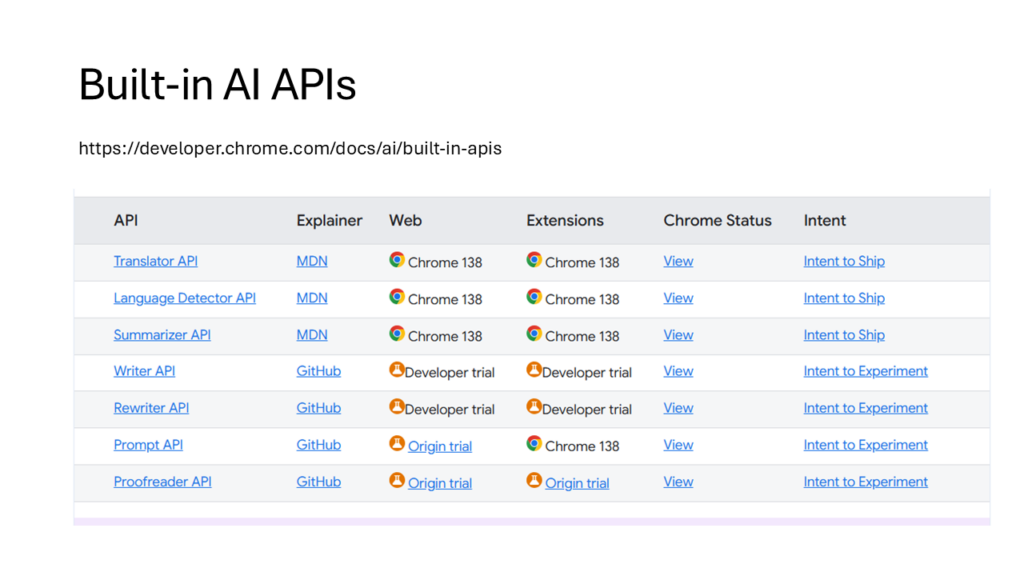Click Chrome icon in Summarizer API Extensions column
The image size is (1024, 576).
[x=534, y=334]
